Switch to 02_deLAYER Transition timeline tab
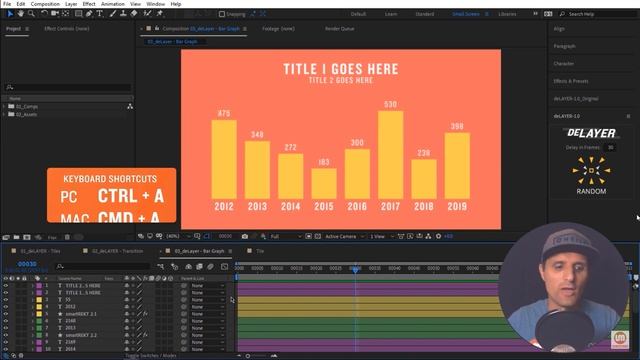 coord(117,251)
